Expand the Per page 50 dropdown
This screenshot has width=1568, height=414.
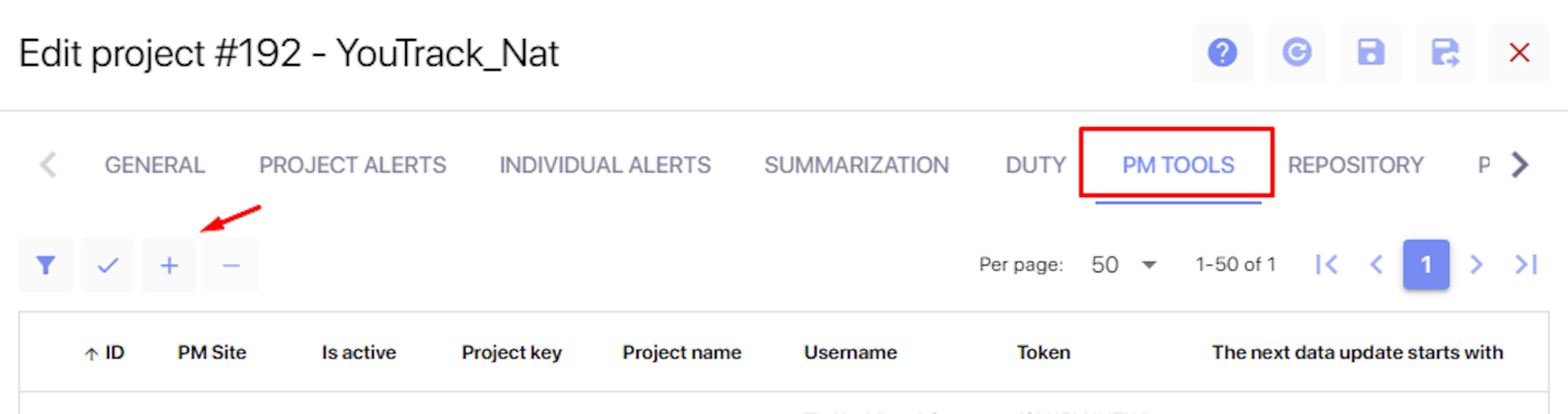click(x=1124, y=265)
